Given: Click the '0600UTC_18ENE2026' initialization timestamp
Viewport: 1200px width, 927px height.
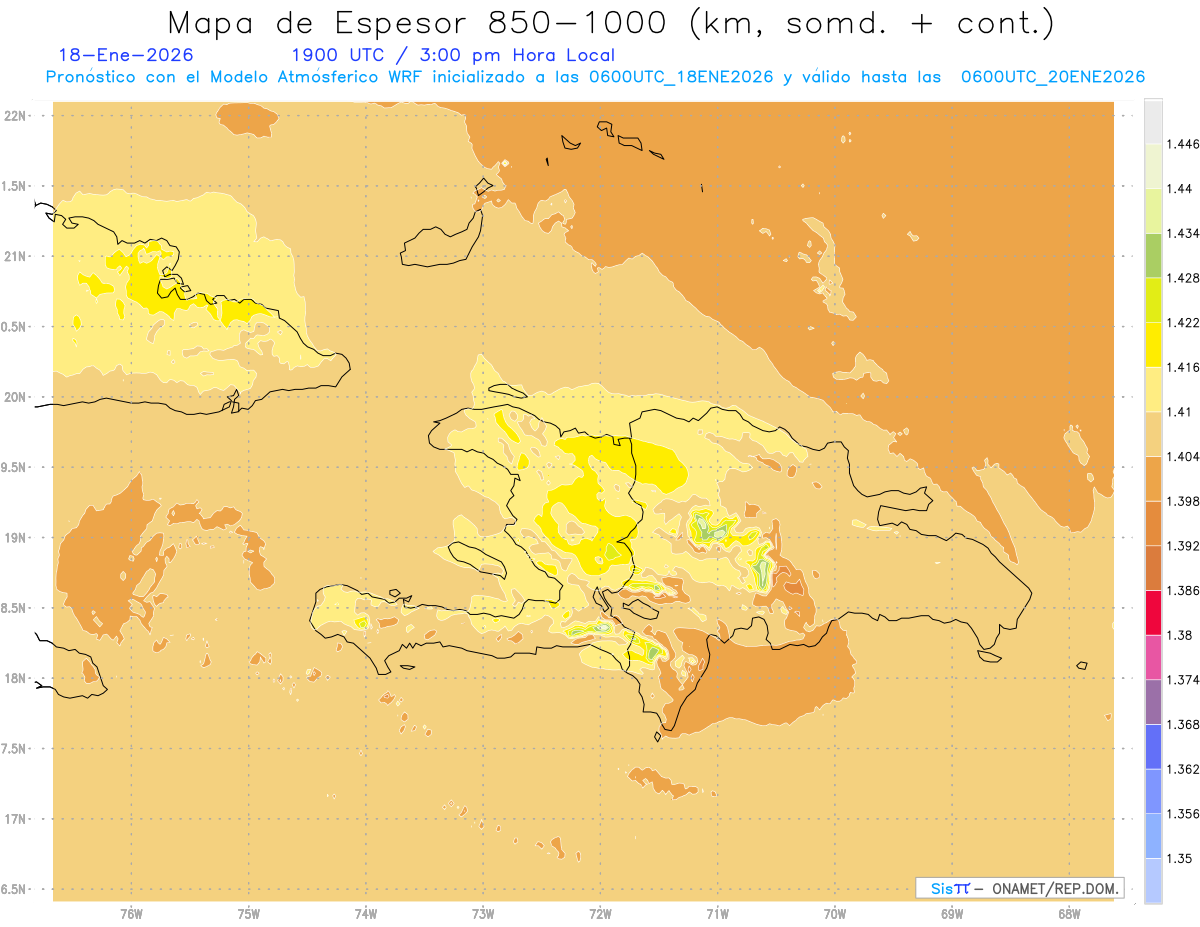Looking at the screenshot, I should point(682,77).
